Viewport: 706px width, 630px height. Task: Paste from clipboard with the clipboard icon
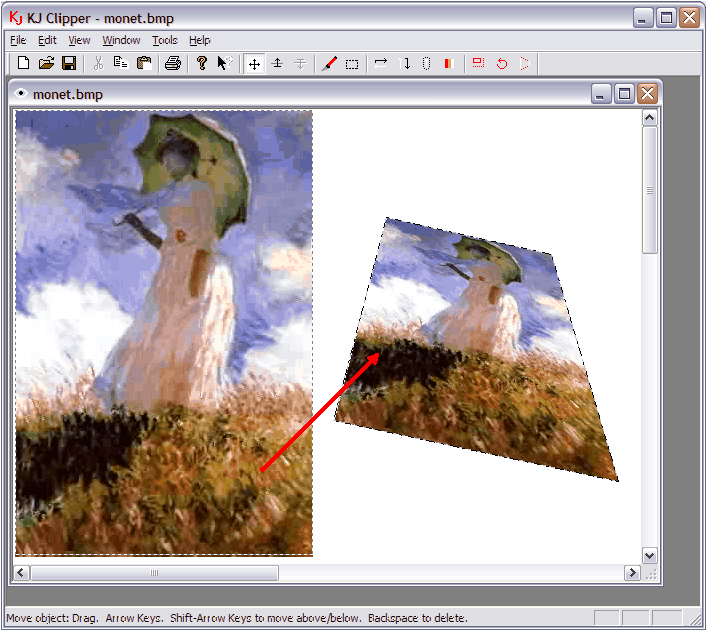pyautogui.click(x=144, y=63)
